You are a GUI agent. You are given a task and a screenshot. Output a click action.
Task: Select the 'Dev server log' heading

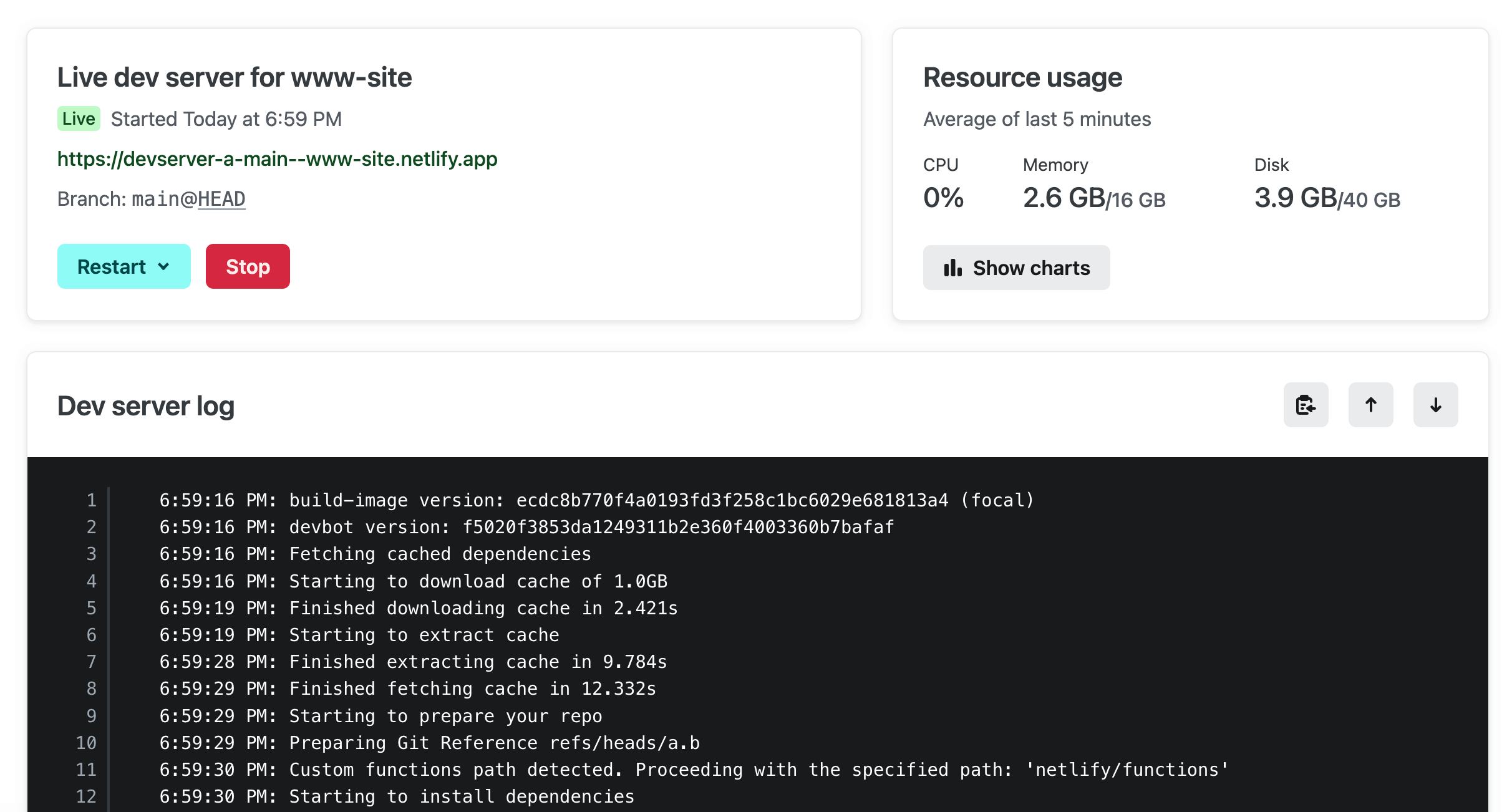tap(146, 406)
